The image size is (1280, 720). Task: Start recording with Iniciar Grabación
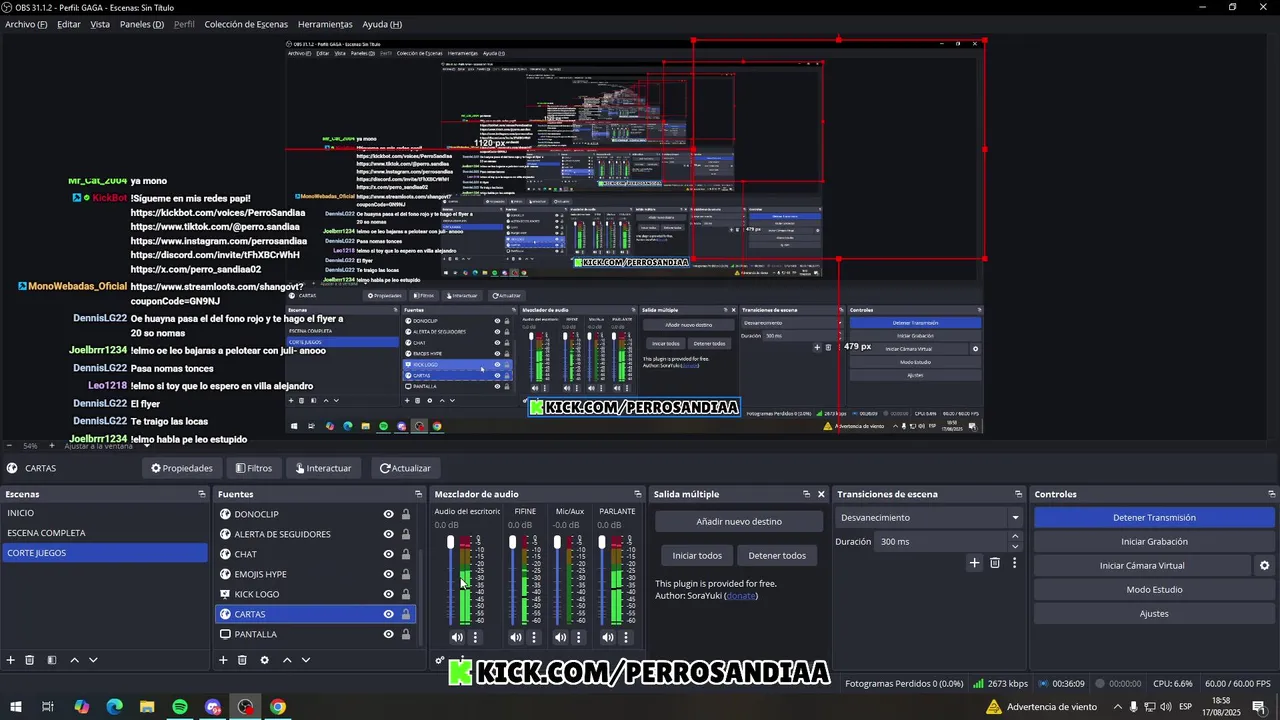tap(1154, 542)
